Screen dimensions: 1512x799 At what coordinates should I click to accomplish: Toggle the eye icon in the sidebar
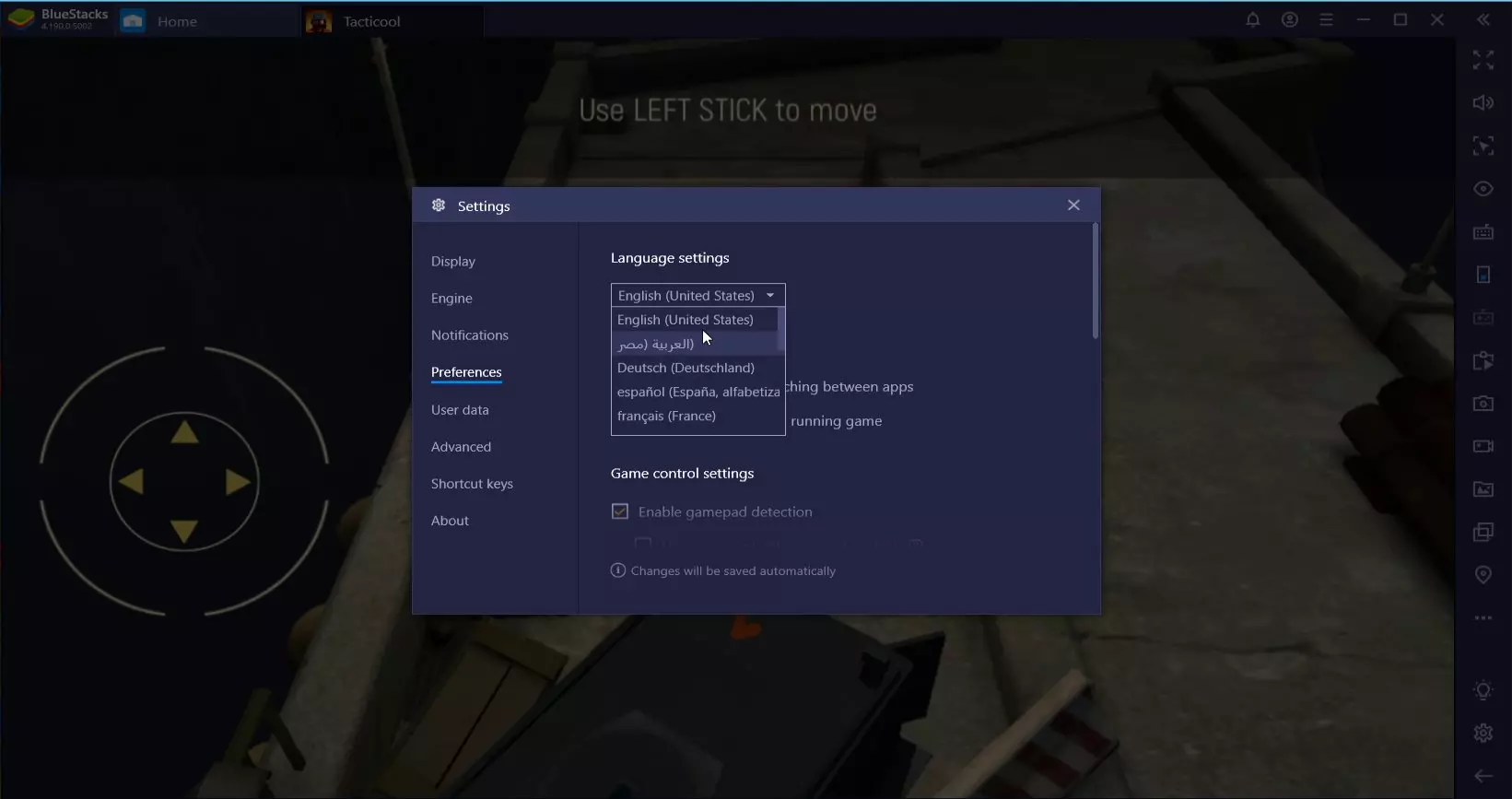[x=1483, y=189]
